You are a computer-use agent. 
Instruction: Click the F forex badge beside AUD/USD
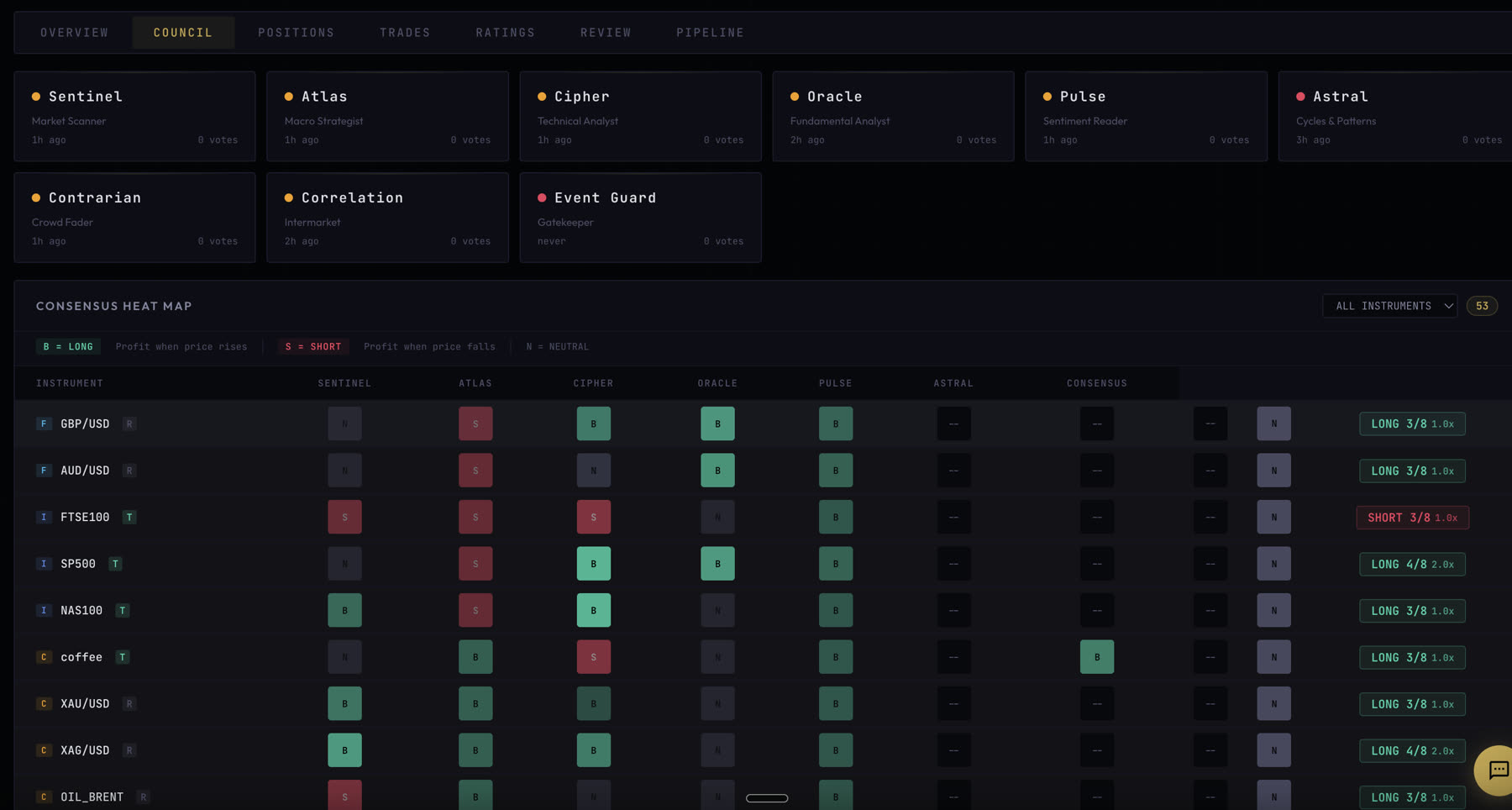click(44, 471)
